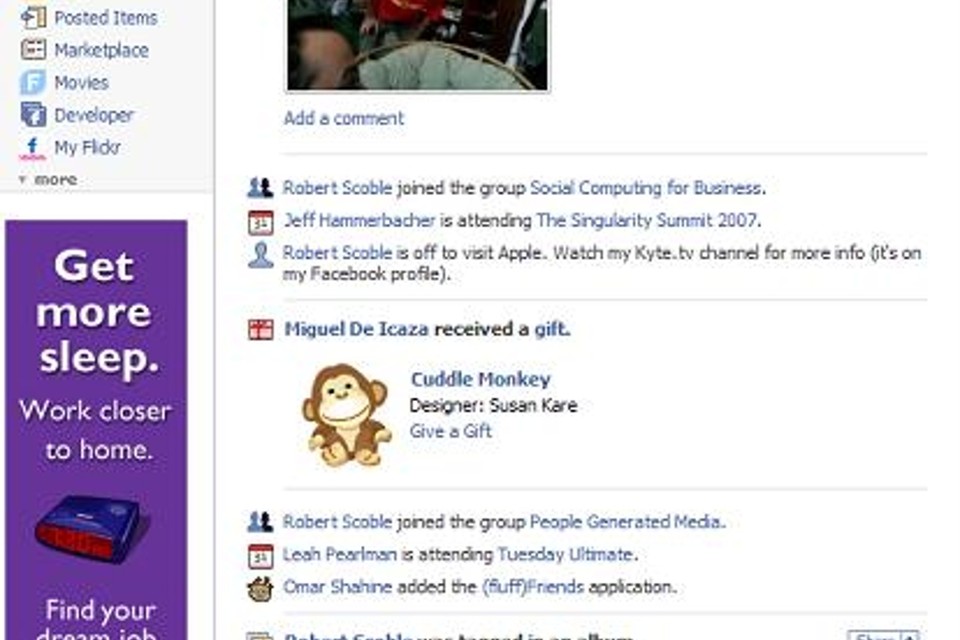Image resolution: width=960 pixels, height=640 pixels.
Task: Click the Marketplace icon in sidebar
Action: [x=33, y=50]
